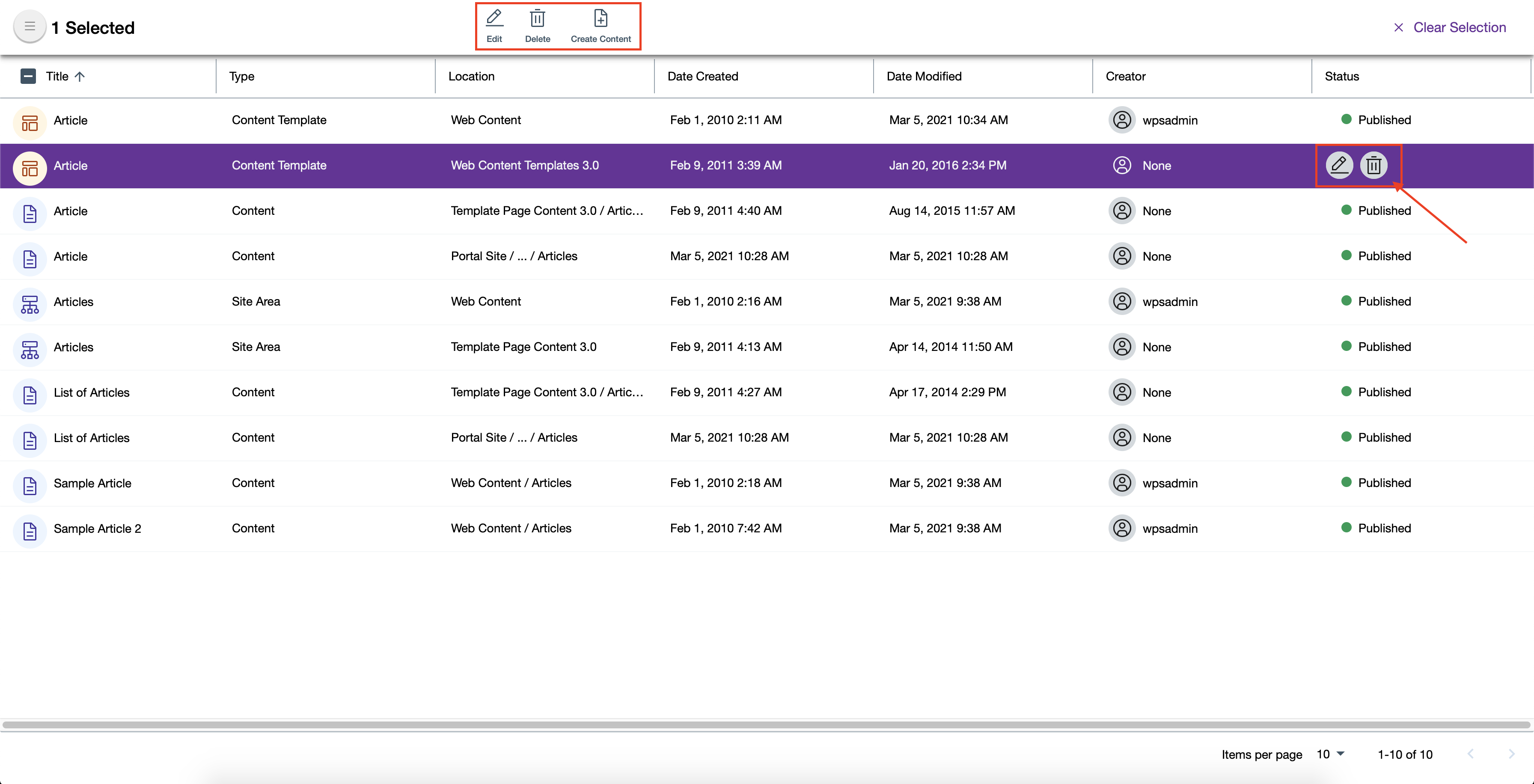The image size is (1534, 784).
Task: Click the Published status for Sample Article
Action: [1384, 483]
